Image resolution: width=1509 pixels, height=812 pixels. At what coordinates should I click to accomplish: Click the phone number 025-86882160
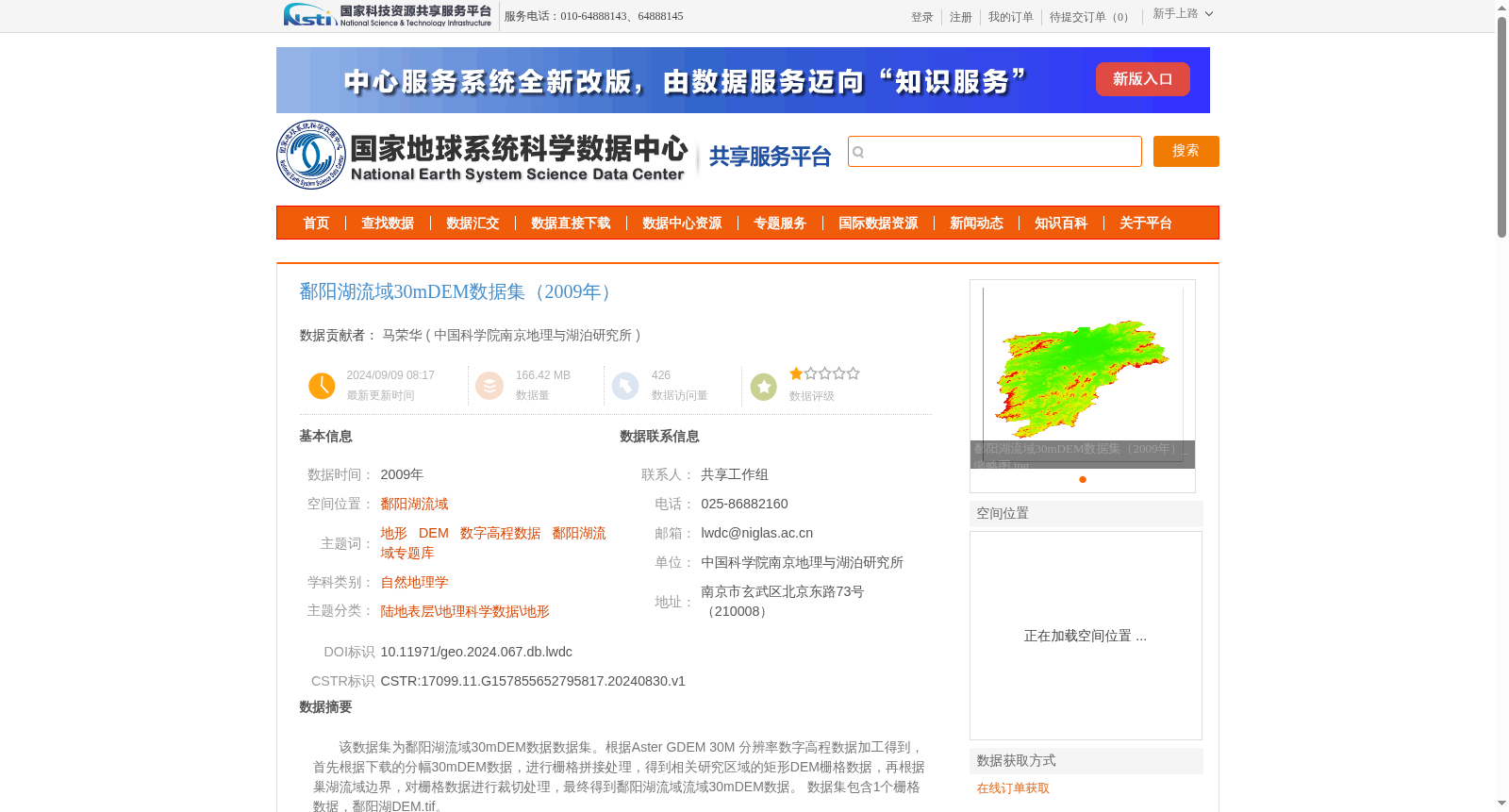pyautogui.click(x=744, y=504)
